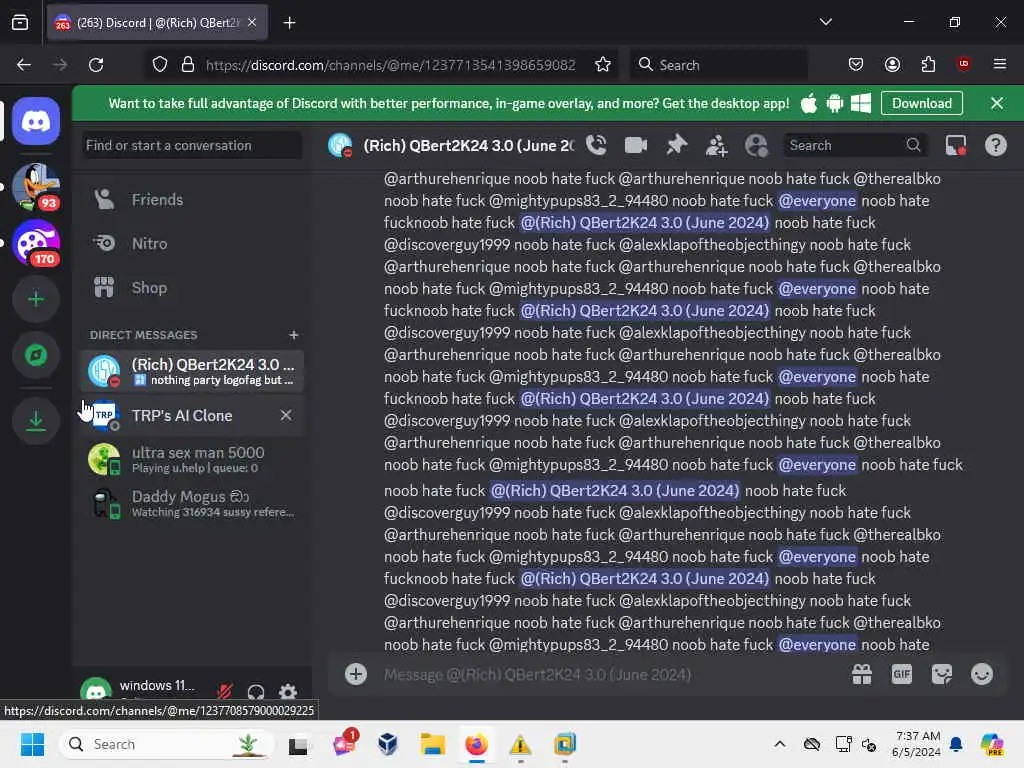
Task: Click the windows 11 user avatar panel
Action: click(142, 690)
